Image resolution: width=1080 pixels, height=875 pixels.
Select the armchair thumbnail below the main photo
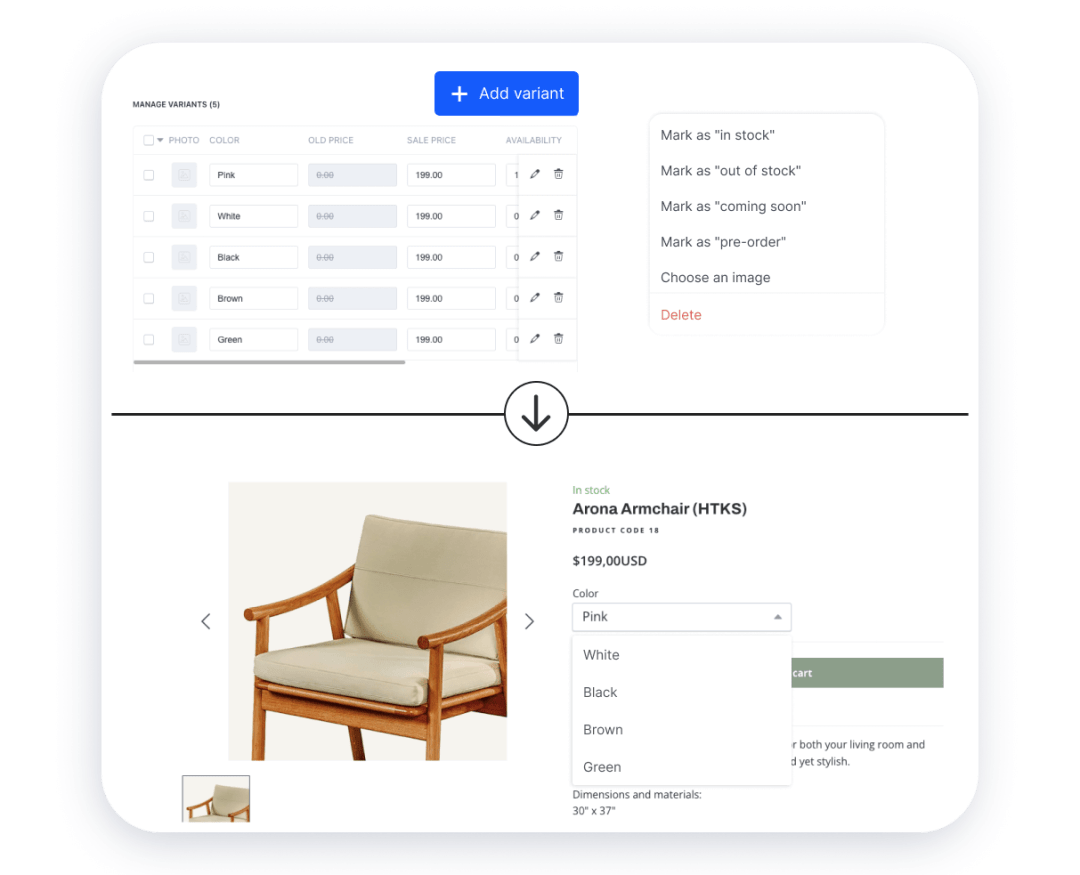tap(215, 798)
